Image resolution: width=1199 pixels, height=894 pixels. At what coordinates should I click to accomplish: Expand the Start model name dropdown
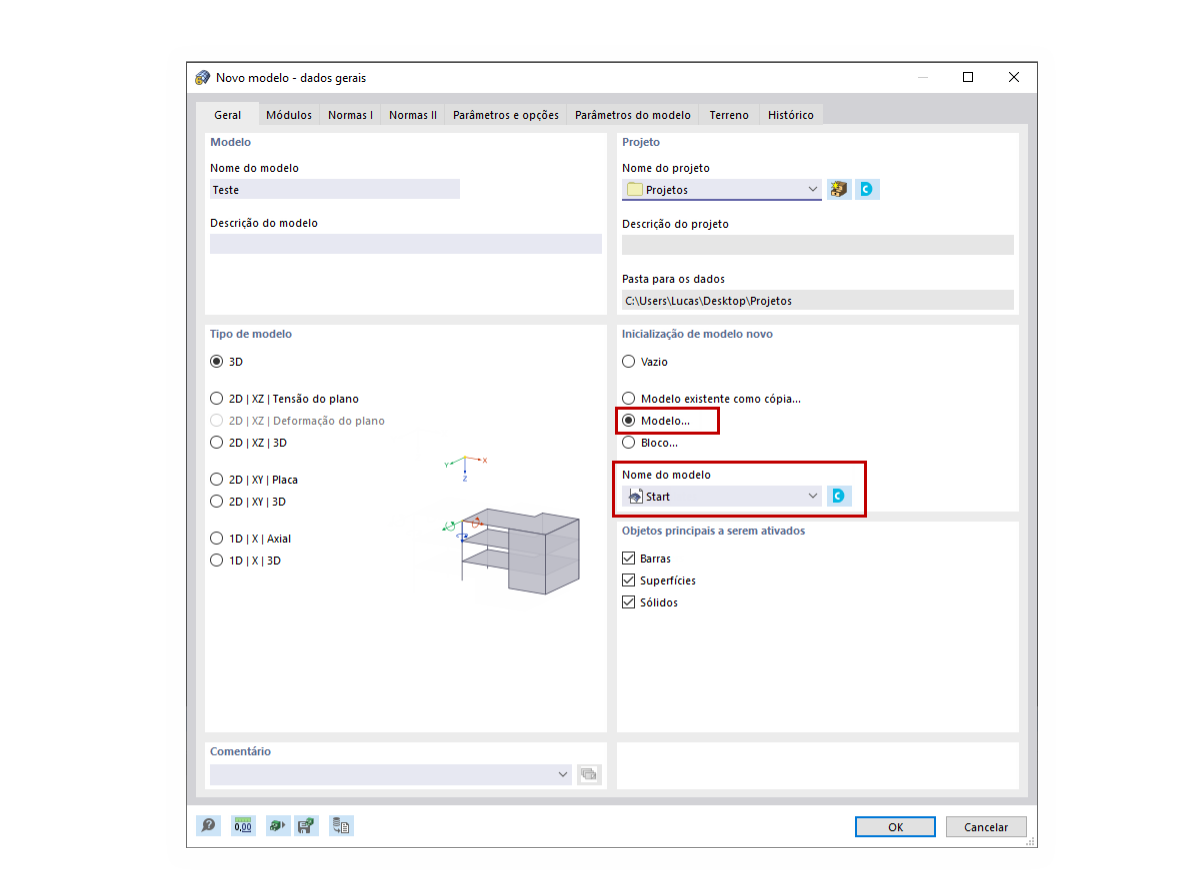point(813,495)
